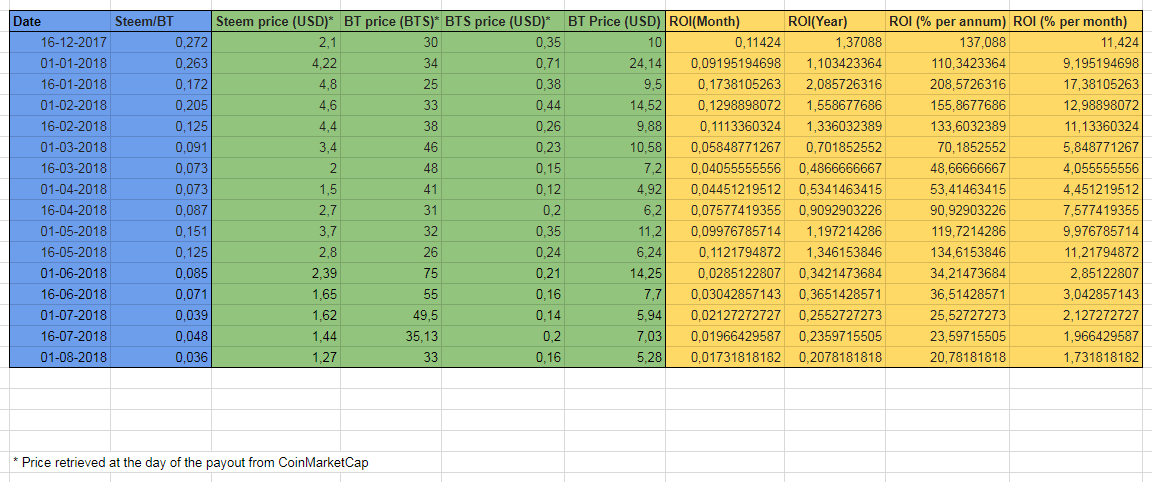Select BTS price cell 0,71
This screenshot has width=1152, height=482.
[503, 63]
